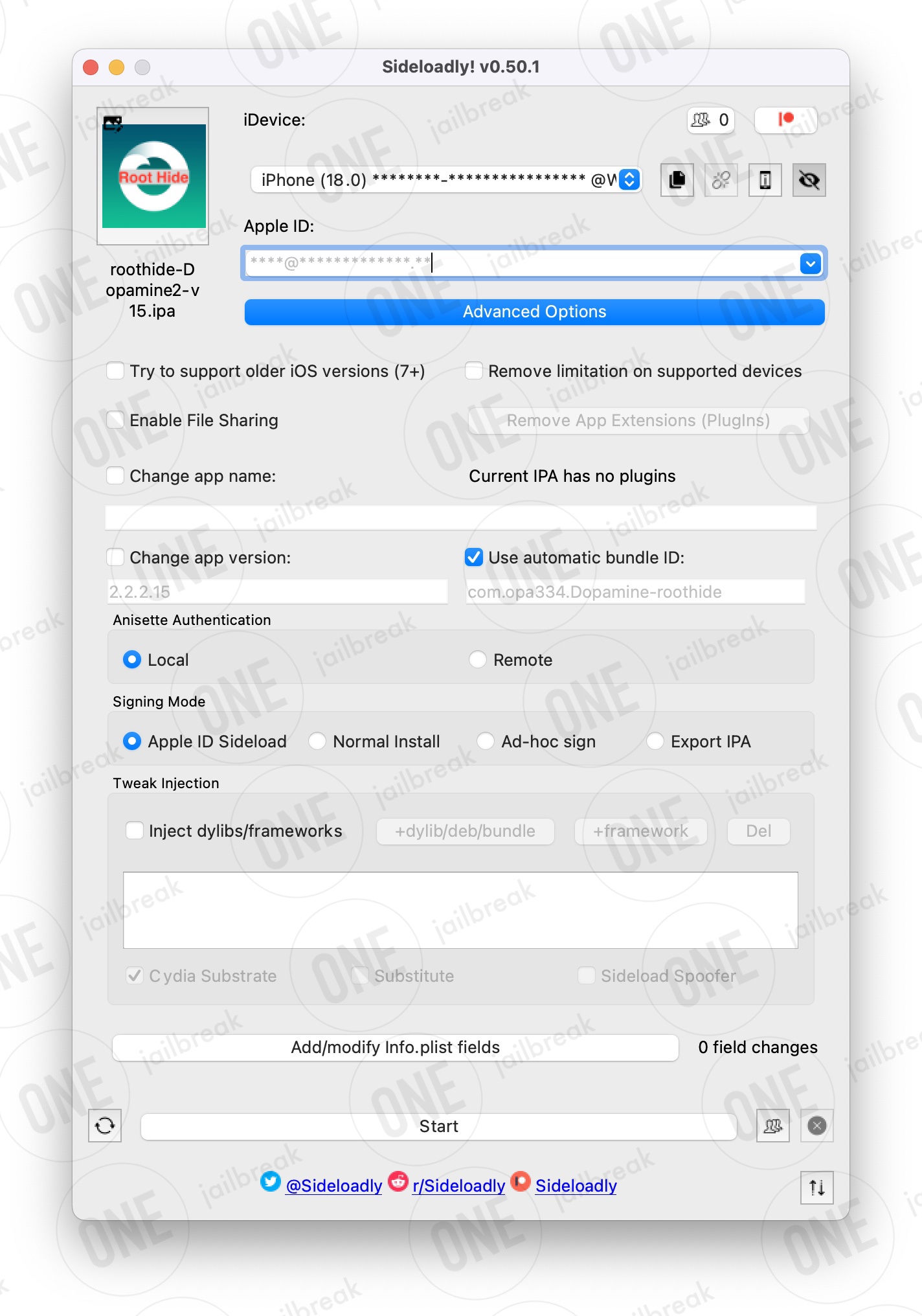This screenshot has width=922, height=1316.
Task: Enable File Sharing checkbox
Action: (115, 420)
